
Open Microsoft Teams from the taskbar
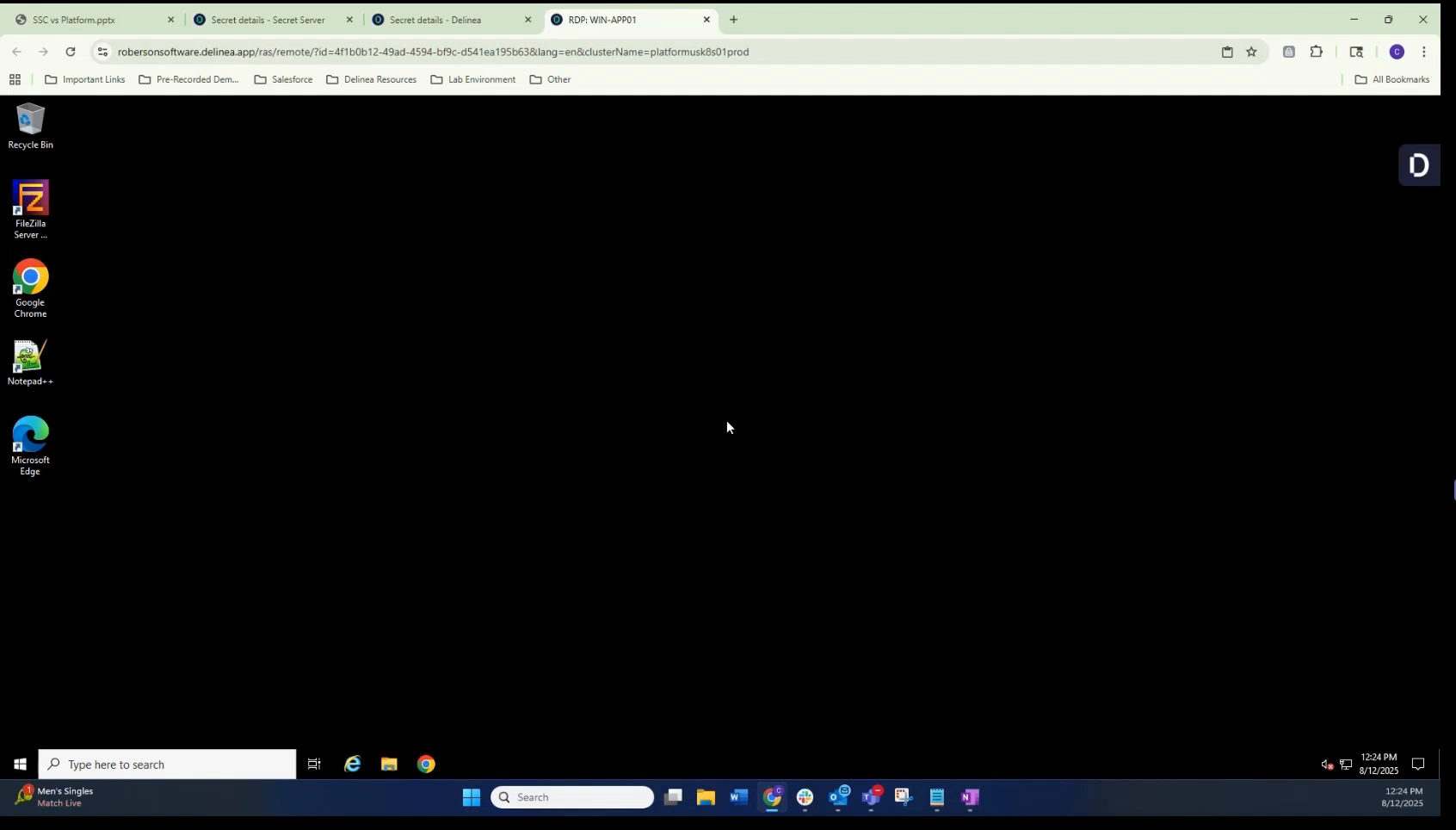click(x=872, y=797)
